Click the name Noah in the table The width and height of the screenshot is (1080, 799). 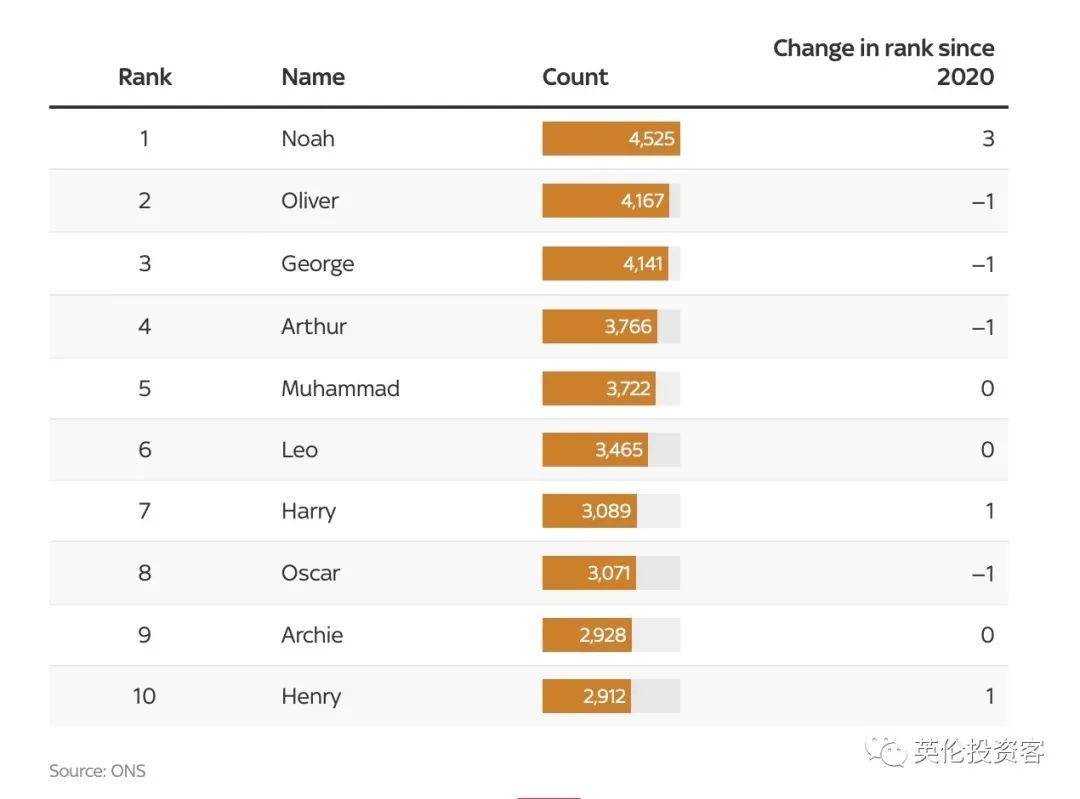308,139
